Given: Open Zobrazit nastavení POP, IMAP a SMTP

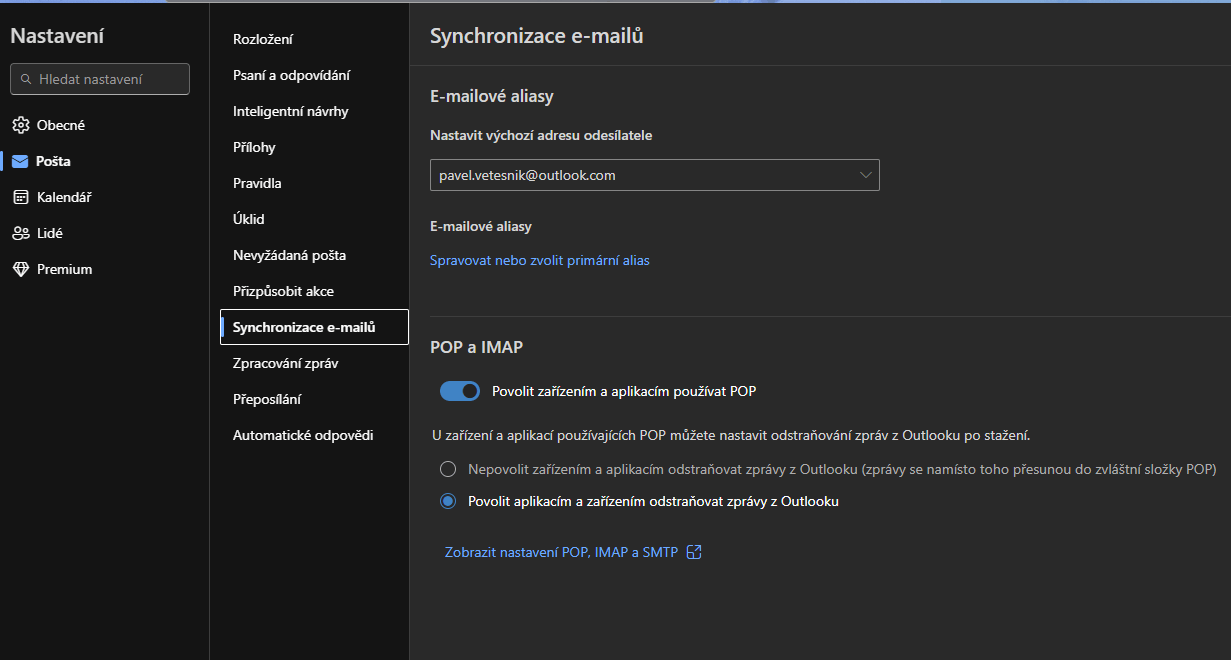Looking at the screenshot, I should point(561,552).
